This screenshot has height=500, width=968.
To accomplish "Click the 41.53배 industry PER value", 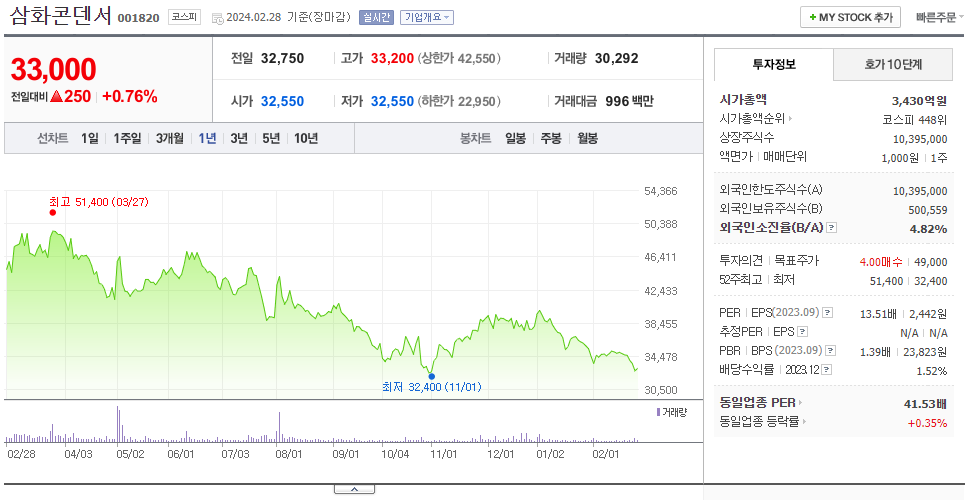I will click(925, 404).
